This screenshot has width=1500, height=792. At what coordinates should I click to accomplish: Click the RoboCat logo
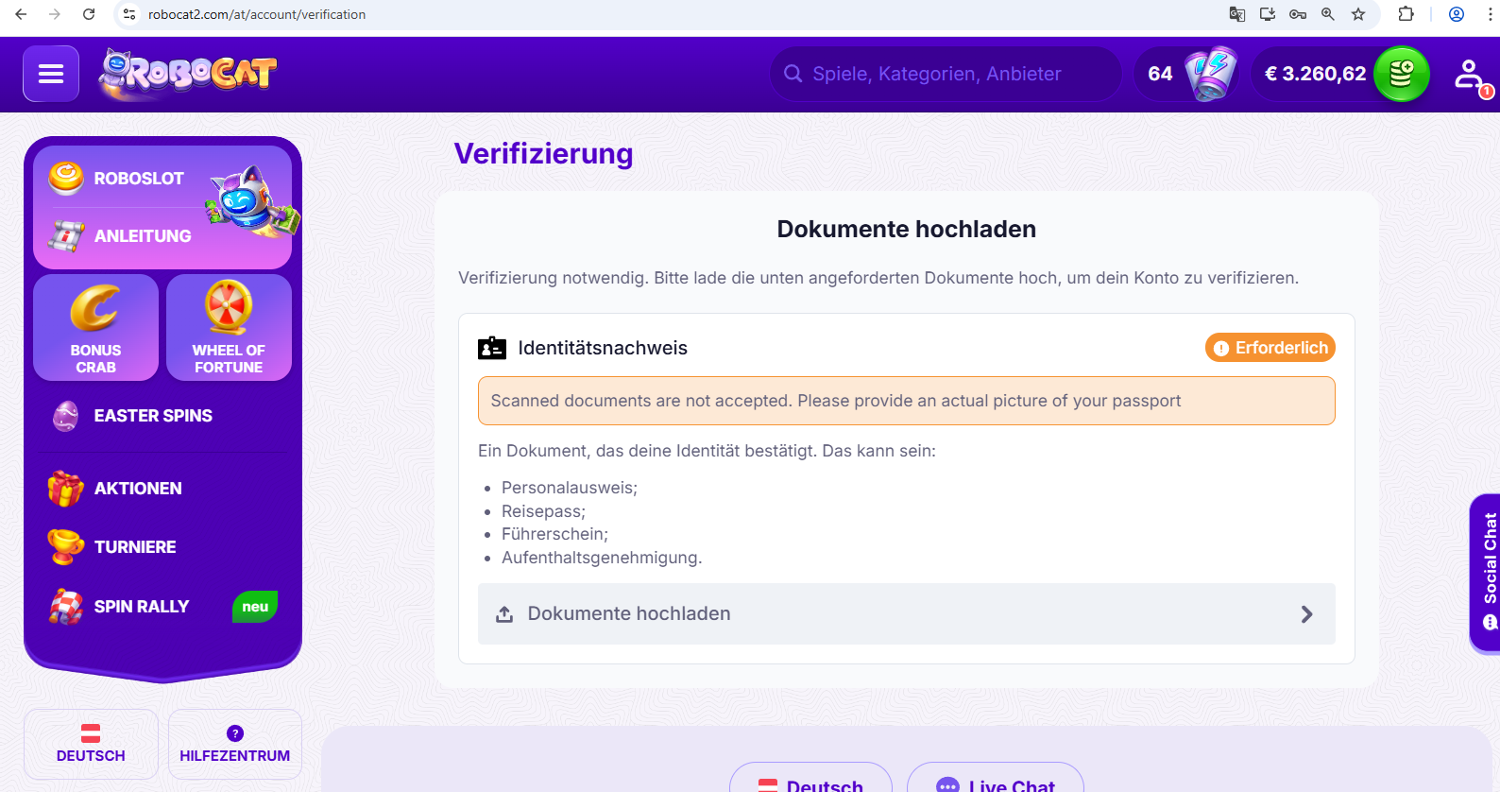click(x=188, y=75)
